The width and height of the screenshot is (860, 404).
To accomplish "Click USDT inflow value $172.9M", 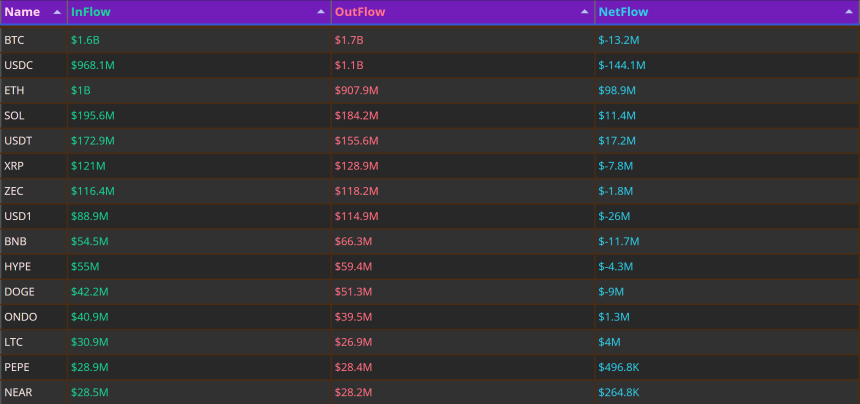I will click(93, 141).
